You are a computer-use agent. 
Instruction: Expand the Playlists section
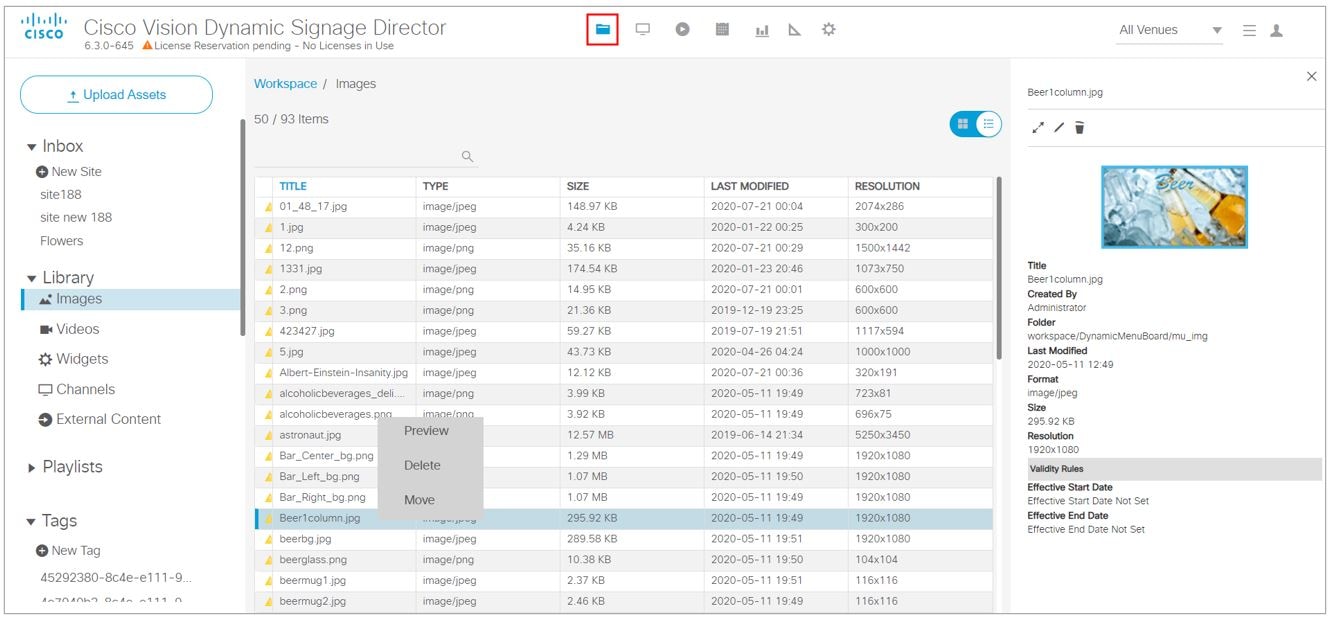tap(32, 468)
